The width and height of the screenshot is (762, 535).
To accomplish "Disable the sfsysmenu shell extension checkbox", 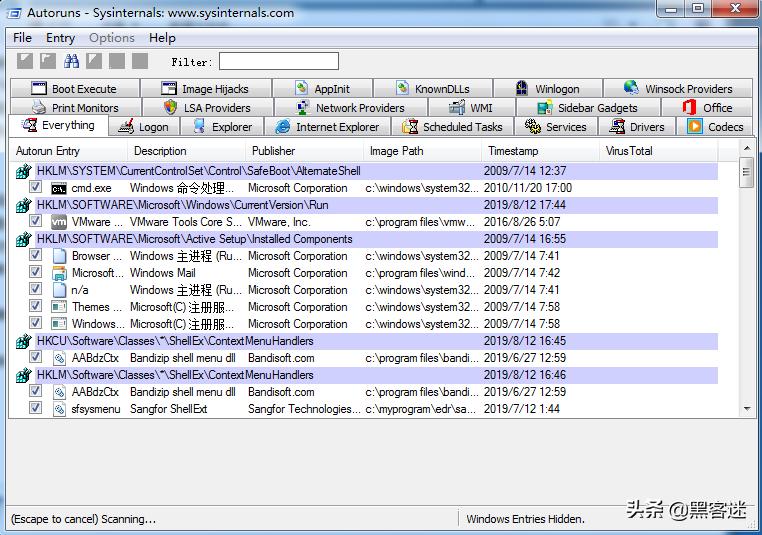I will coord(35,408).
